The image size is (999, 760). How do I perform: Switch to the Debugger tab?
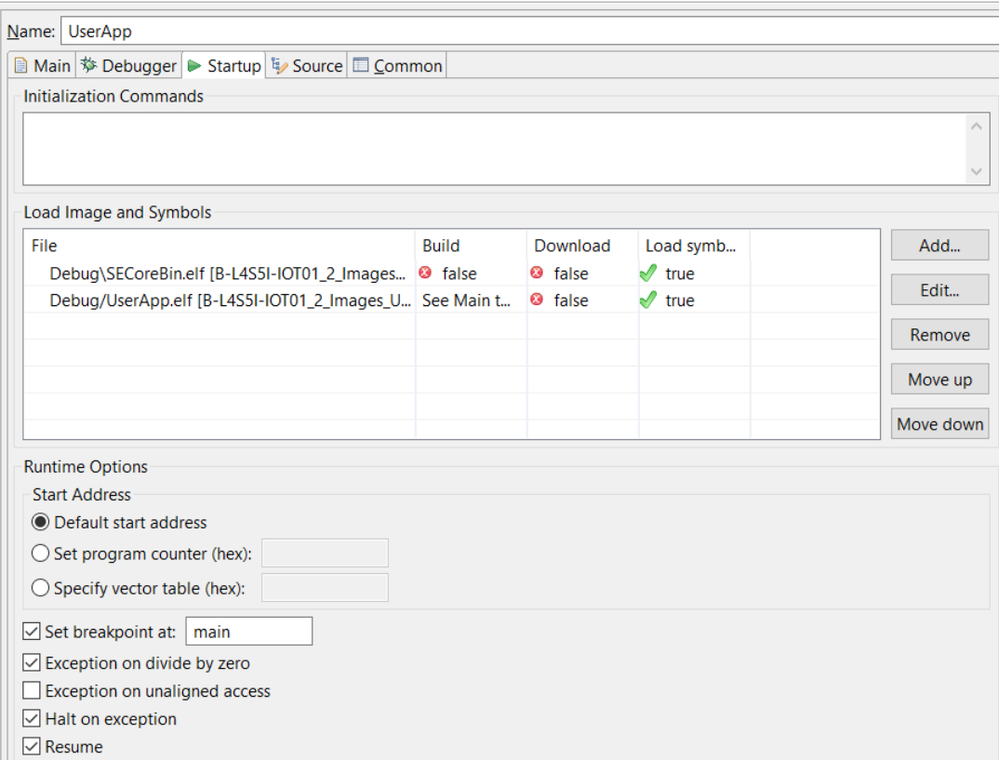129,66
